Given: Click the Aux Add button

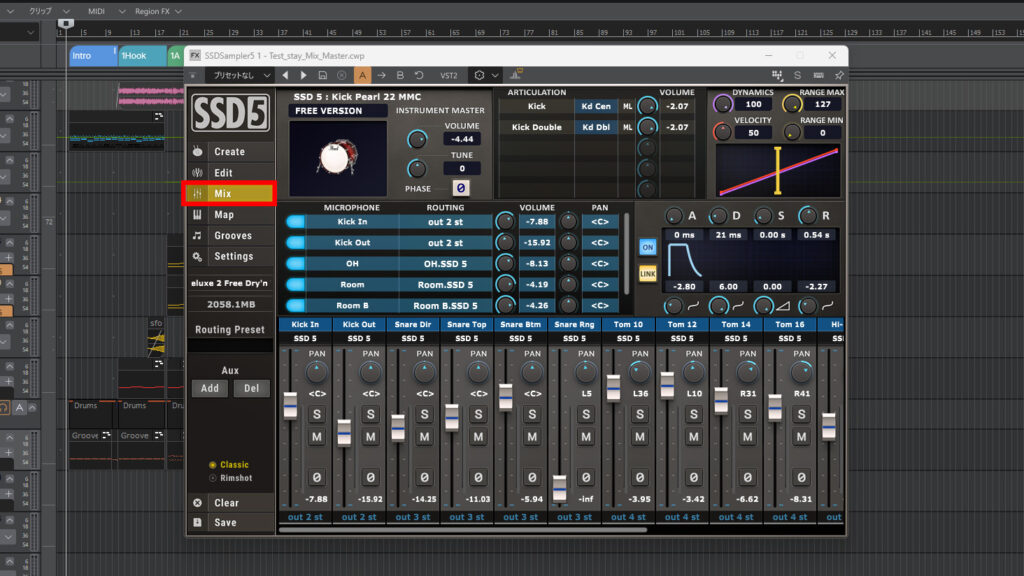Looking at the screenshot, I should 209,388.
